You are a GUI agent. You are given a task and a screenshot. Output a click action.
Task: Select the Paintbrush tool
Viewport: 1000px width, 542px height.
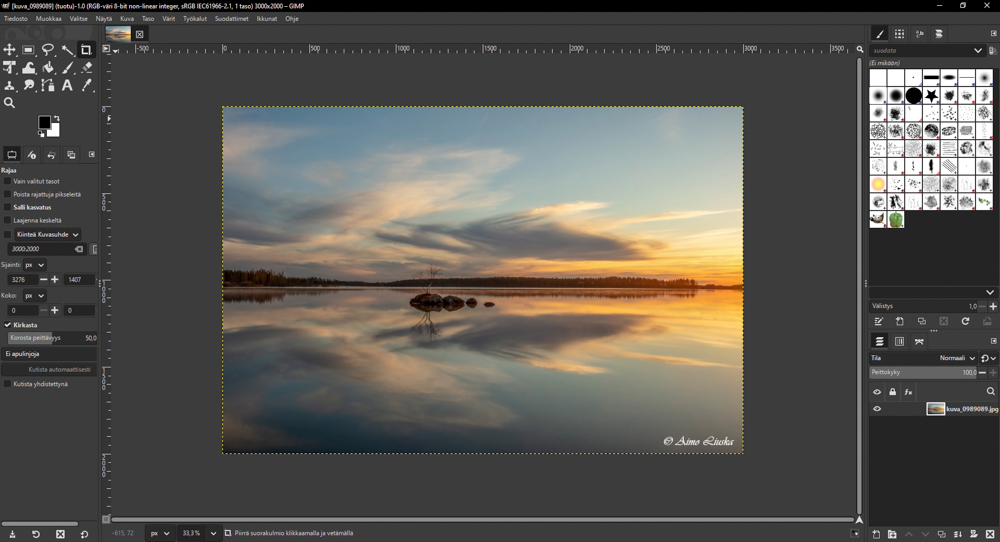[68, 68]
